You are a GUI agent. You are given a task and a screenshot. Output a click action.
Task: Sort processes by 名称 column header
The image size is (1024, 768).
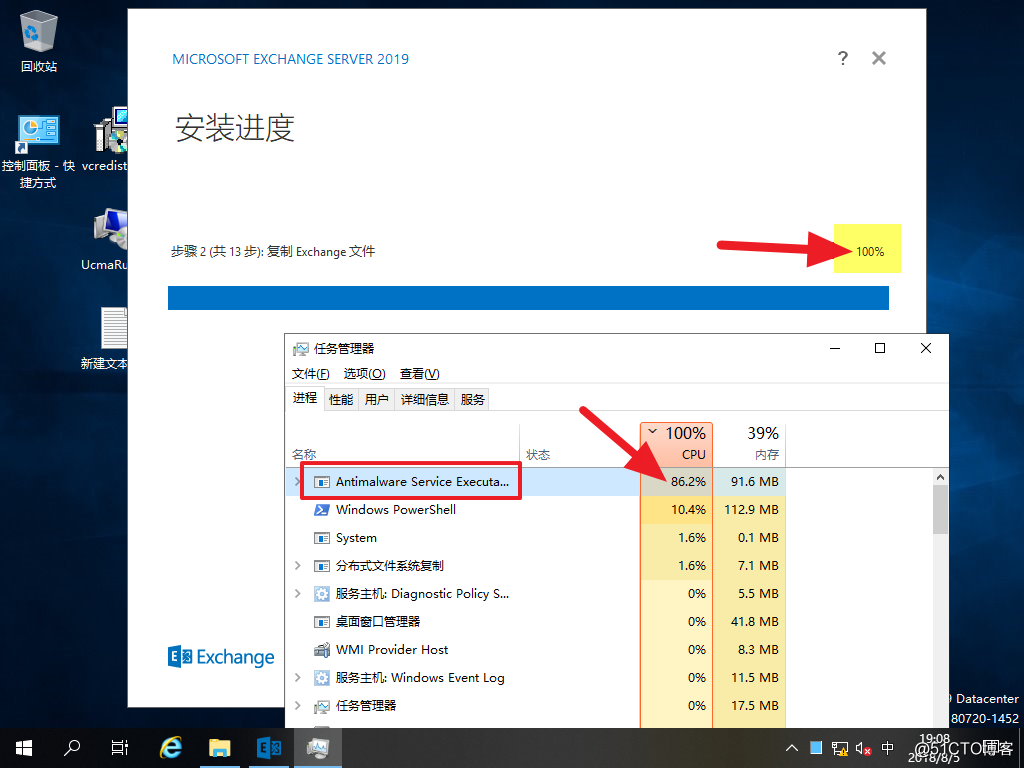(402, 444)
